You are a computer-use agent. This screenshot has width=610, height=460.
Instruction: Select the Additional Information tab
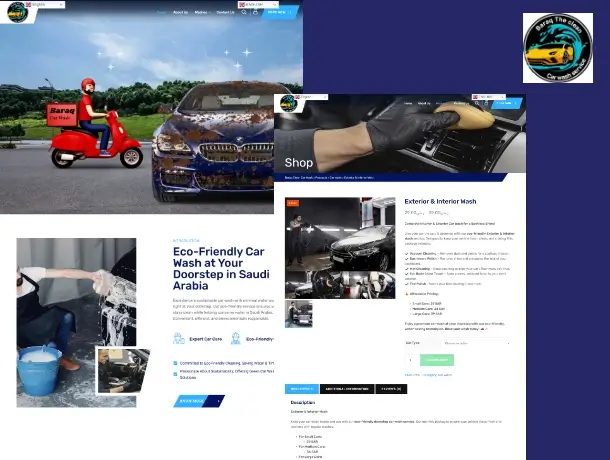pos(347,389)
